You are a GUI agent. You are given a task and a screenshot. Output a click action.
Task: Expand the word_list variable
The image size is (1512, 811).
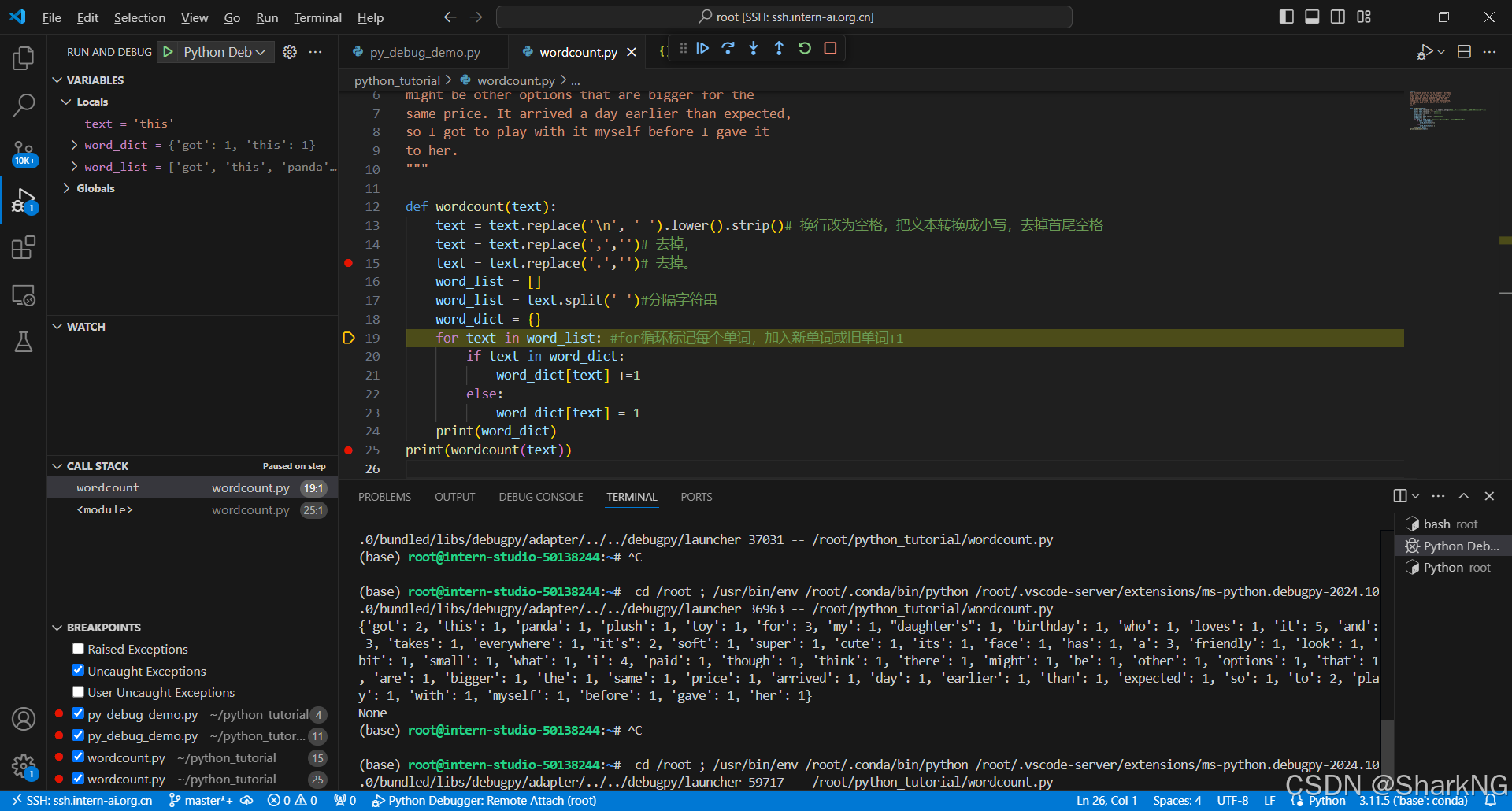click(74, 167)
